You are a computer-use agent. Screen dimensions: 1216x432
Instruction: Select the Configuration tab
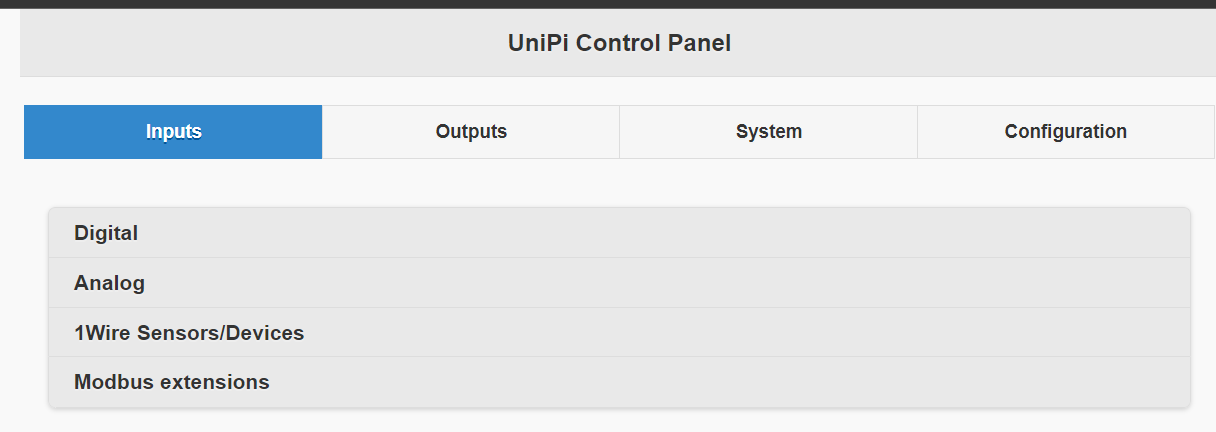[1065, 132]
